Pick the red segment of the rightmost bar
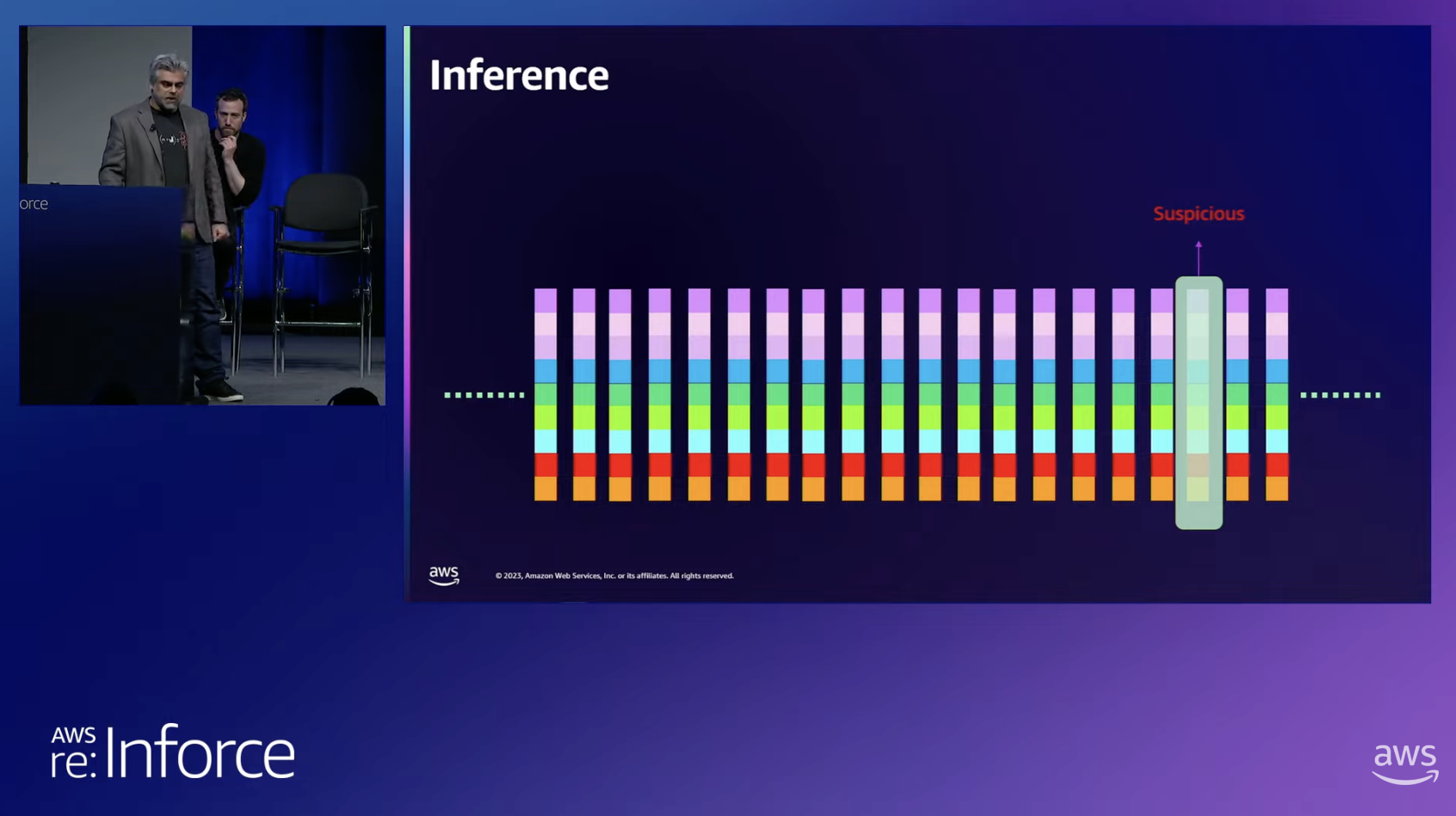 tap(1277, 464)
